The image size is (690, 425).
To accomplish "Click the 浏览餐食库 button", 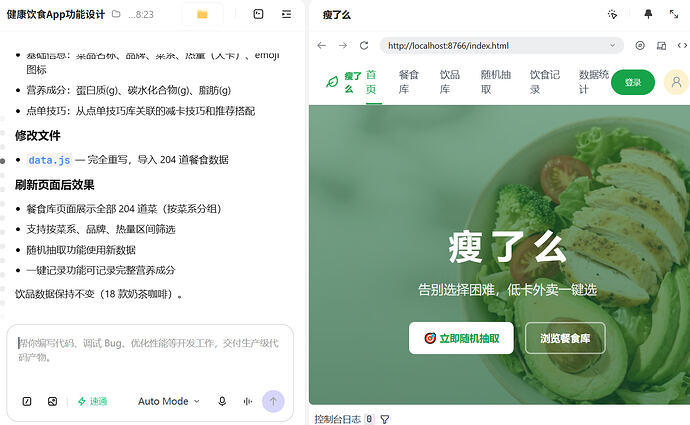I will [565, 338].
